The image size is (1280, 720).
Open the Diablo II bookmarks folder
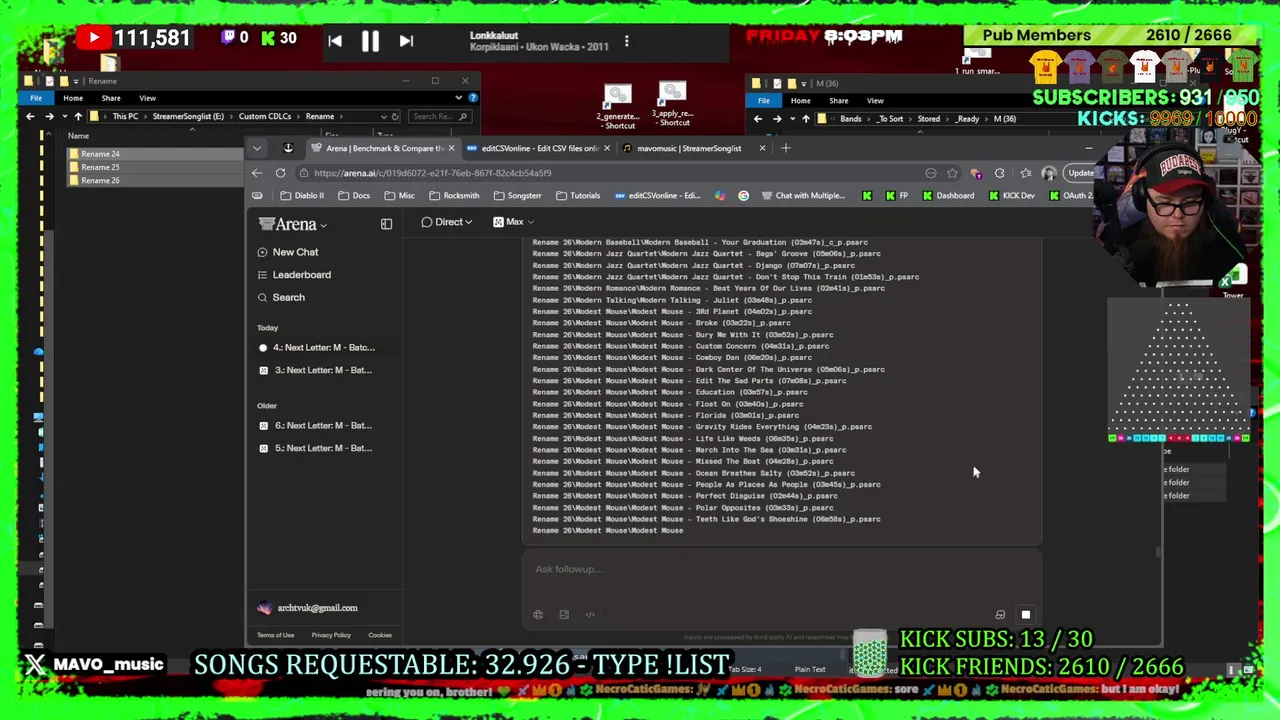[302, 196]
